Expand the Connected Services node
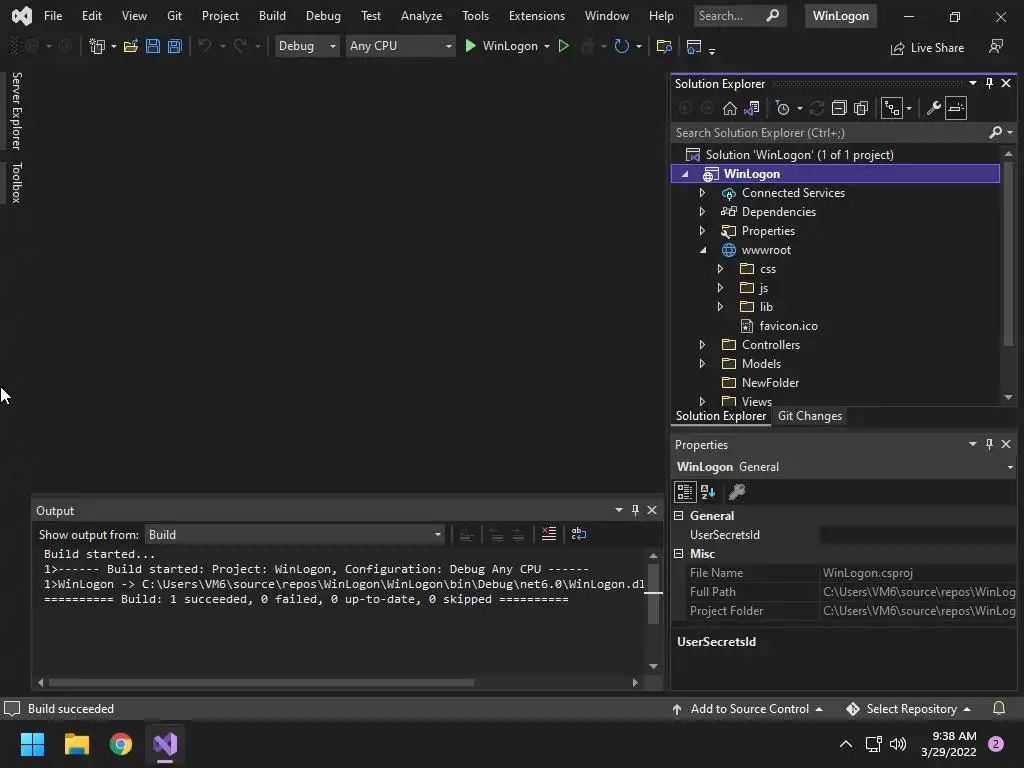This screenshot has height=768, width=1024. point(702,193)
